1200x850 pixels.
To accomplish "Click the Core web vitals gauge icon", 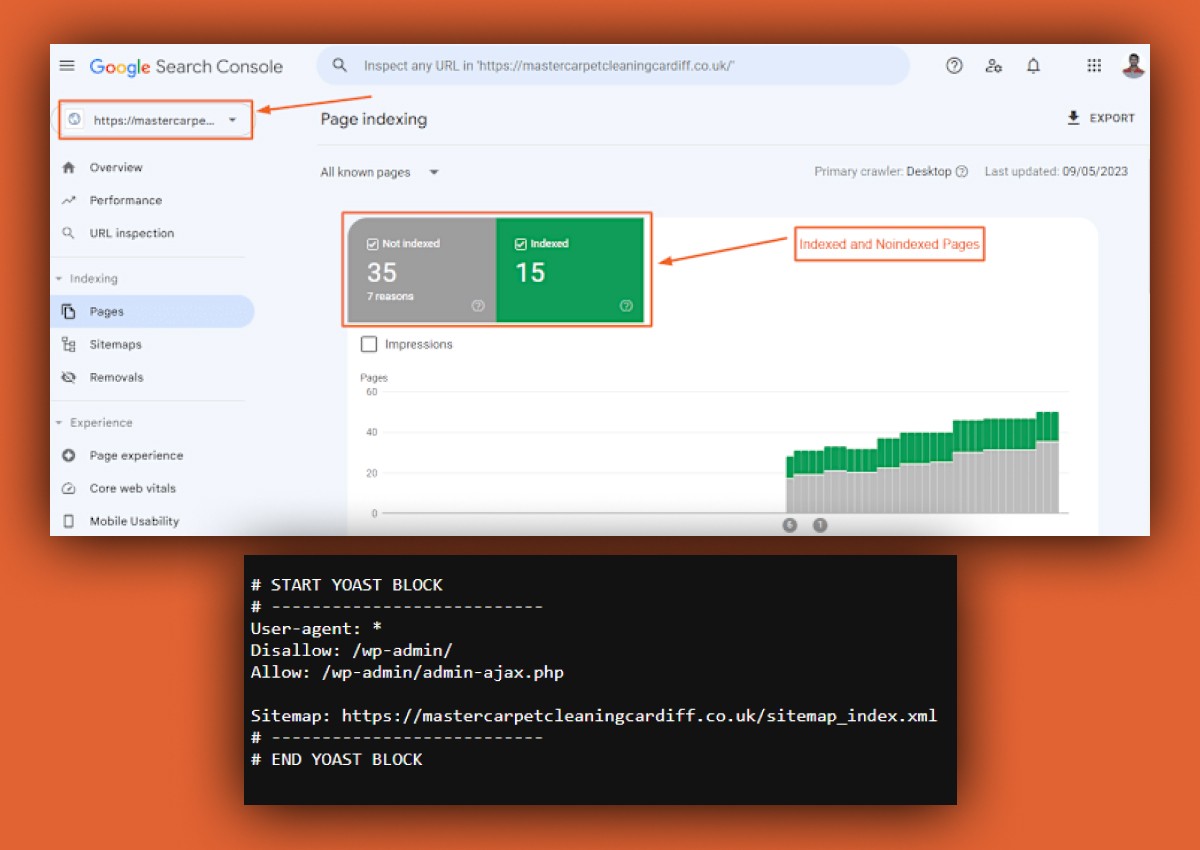I will (x=68, y=489).
